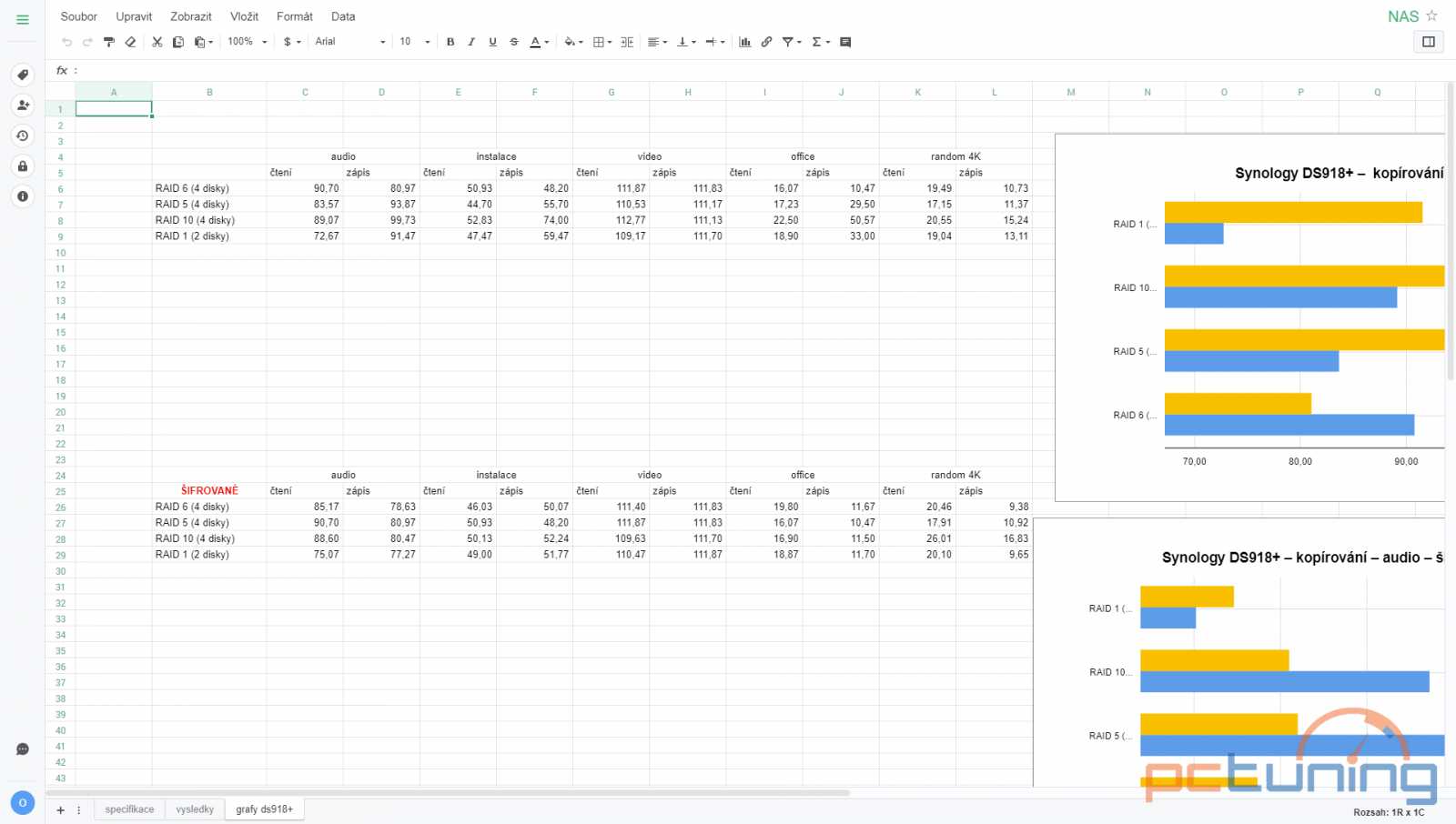Open horizontal alignment options
The width and height of the screenshot is (1456, 824).
point(657,42)
